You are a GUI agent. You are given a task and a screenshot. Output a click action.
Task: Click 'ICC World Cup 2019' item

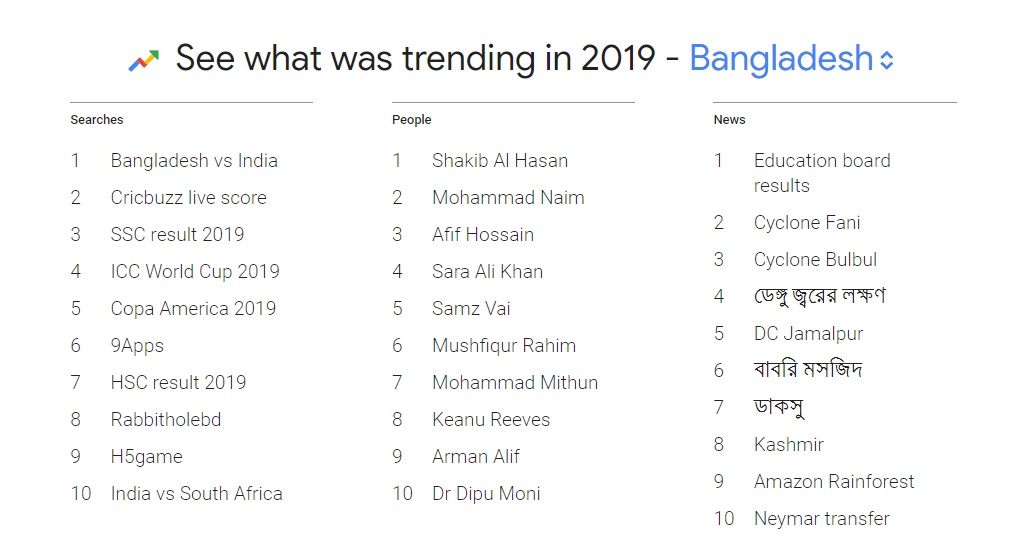click(195, 272)
